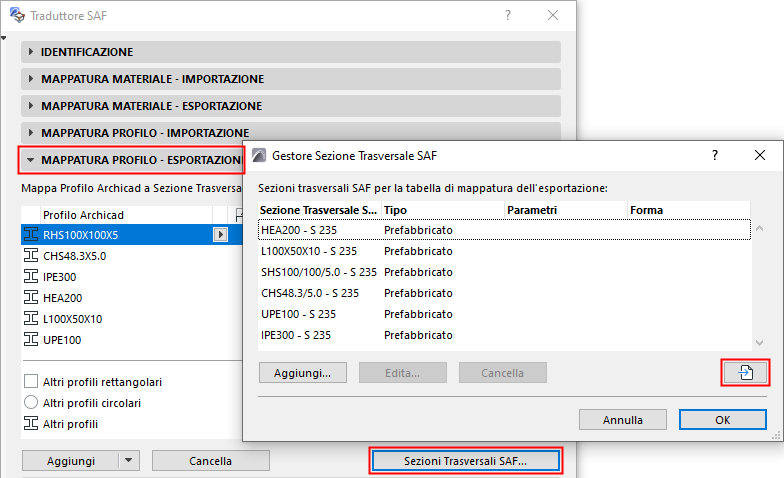This screenshot has width=784, height=478.
Task: Click the Edita... button
Action: pos(402,373)
